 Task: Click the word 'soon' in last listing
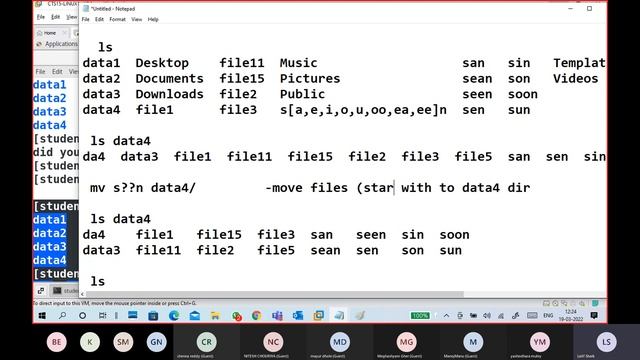pos(454,235)
